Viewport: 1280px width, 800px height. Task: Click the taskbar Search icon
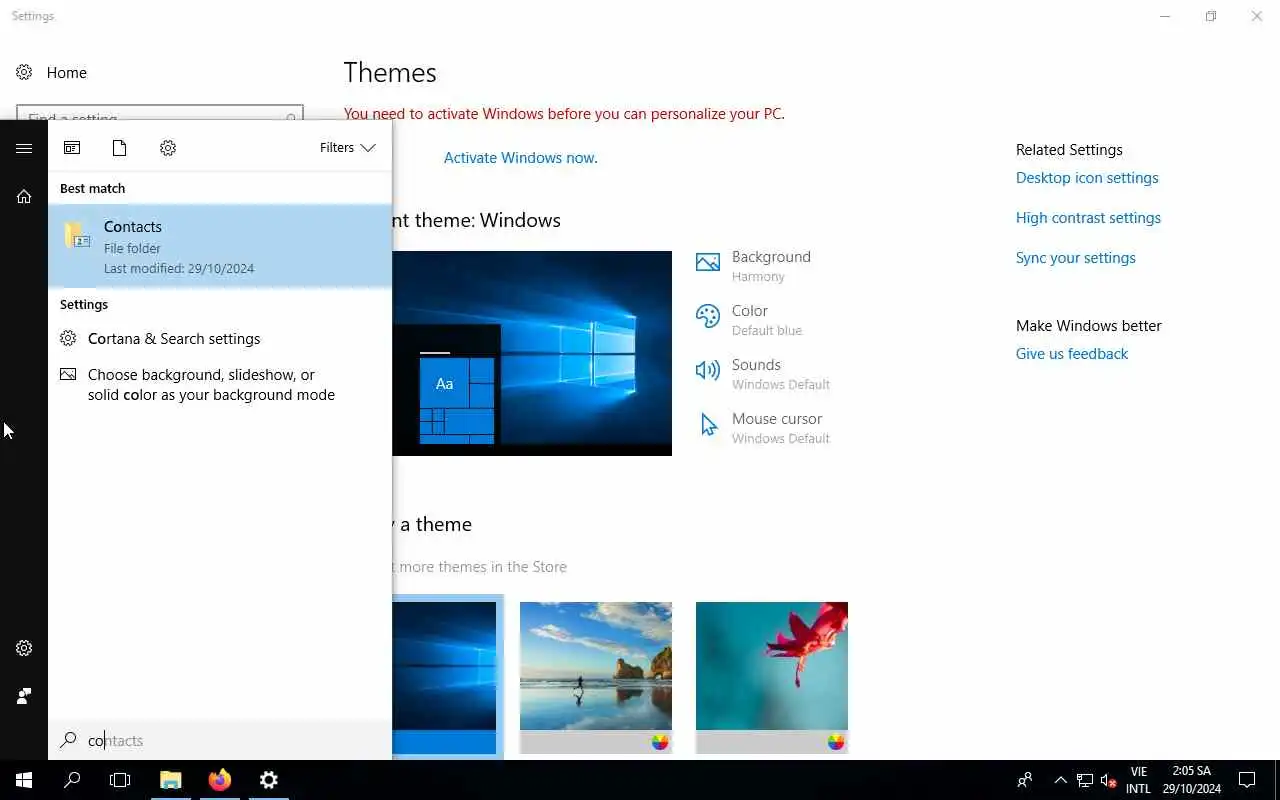pos(72,780)
